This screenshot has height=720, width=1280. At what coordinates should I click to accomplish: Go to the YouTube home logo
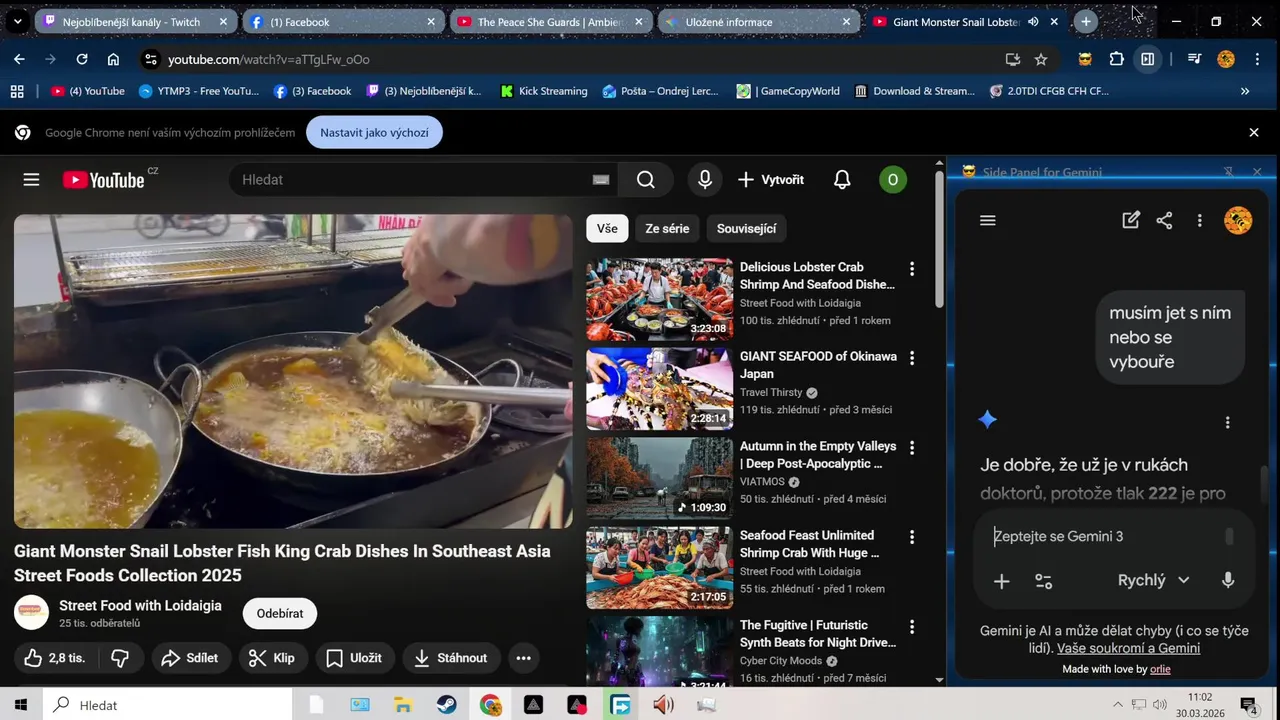pos(104,180)
